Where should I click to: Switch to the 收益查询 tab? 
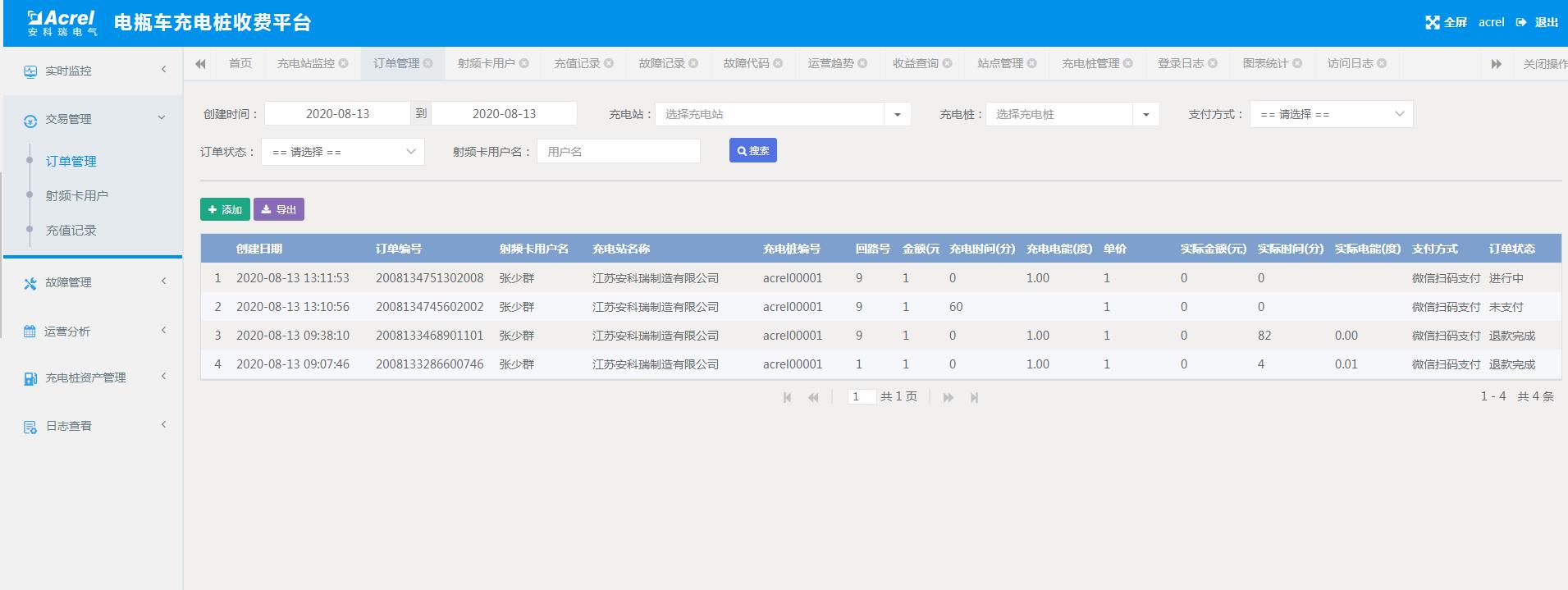click(x=915, y=63)
